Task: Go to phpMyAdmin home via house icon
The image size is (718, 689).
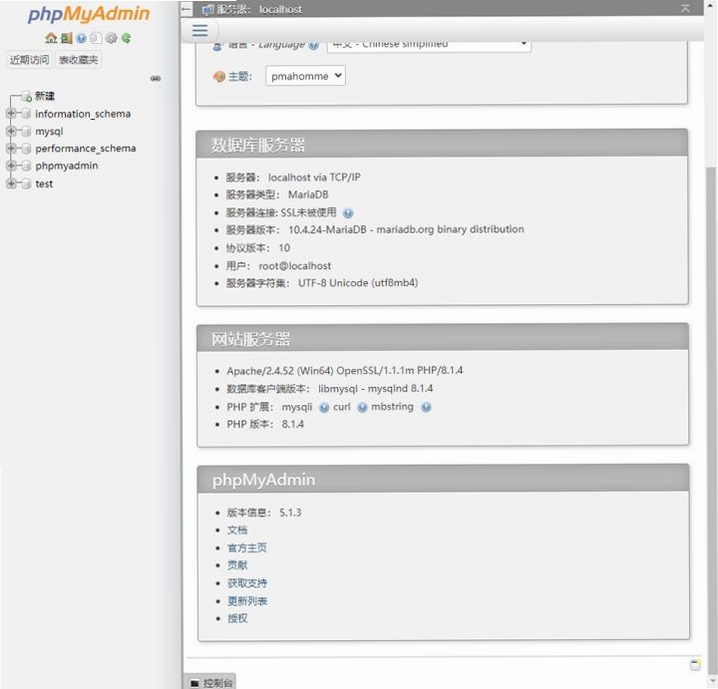Action: [x=51, y=38]
